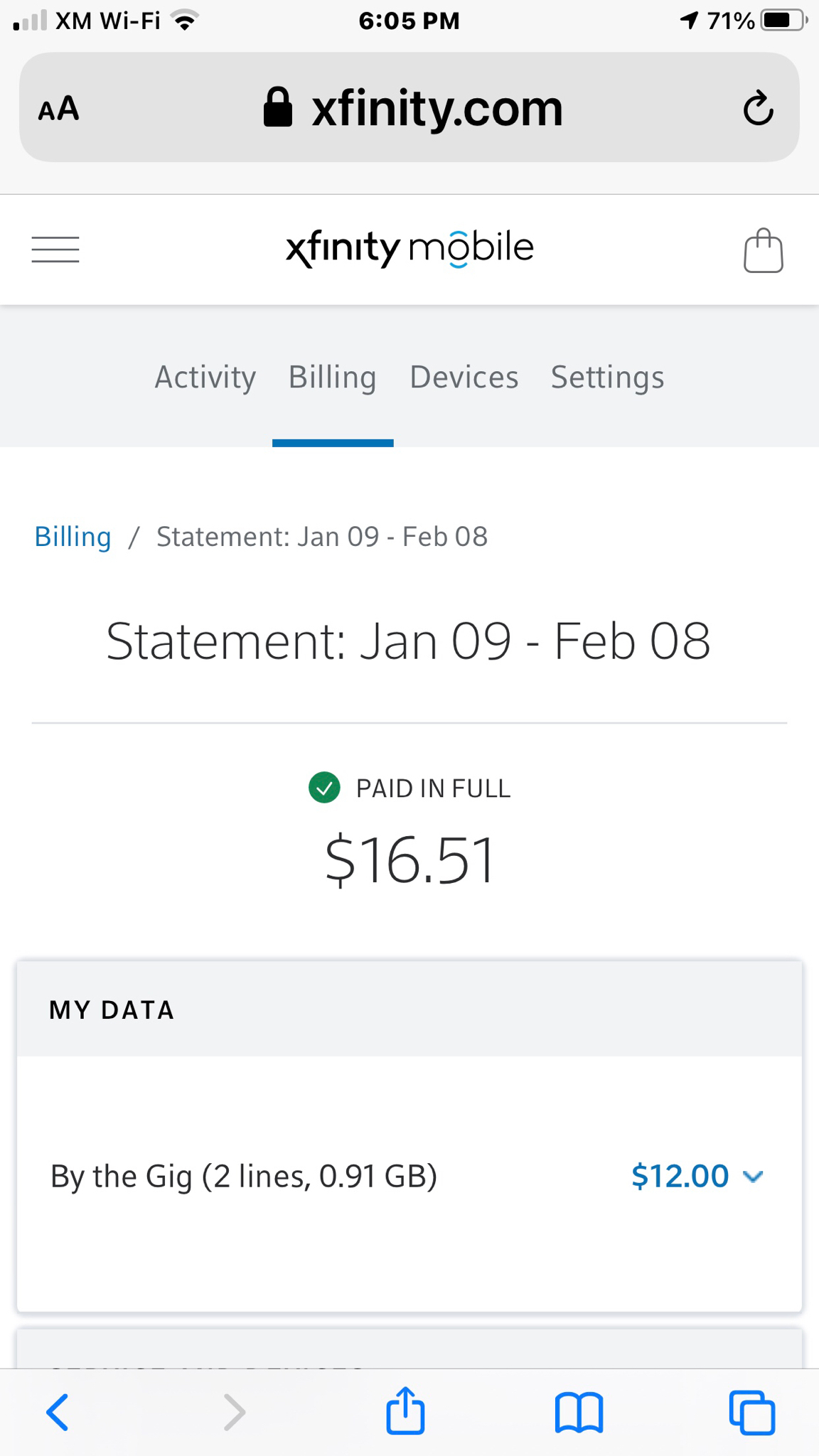Open the Devices tab
819x1456 pixels.
point(464,378)
